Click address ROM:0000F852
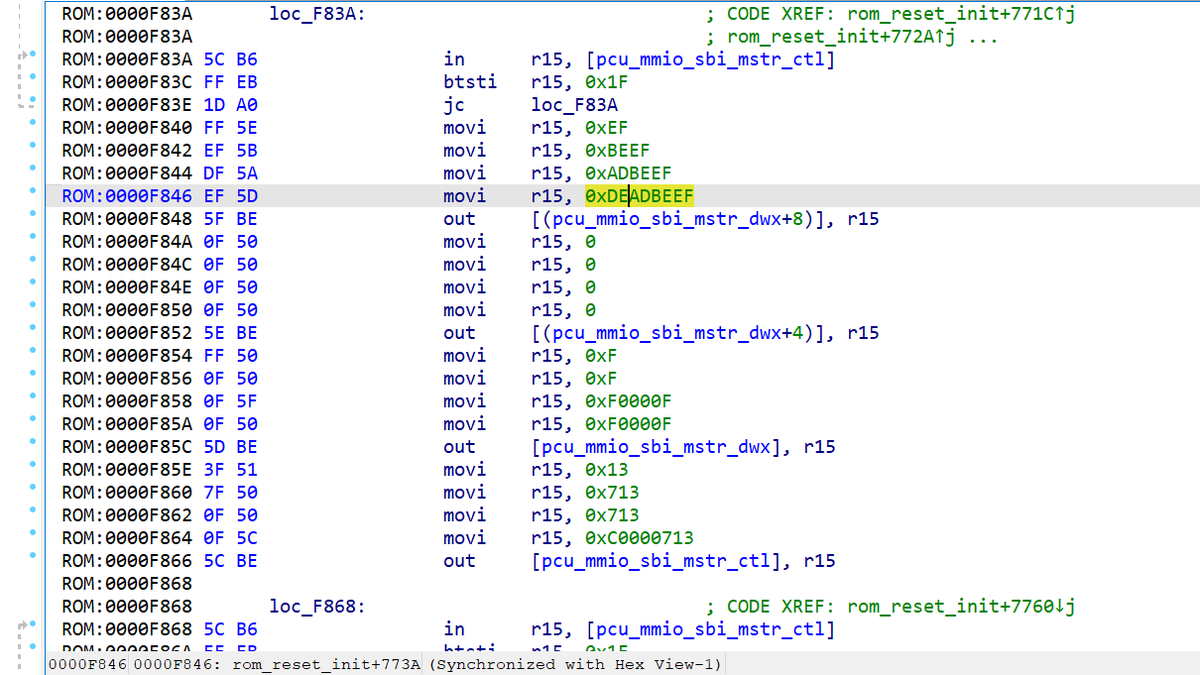 [128, 333]
